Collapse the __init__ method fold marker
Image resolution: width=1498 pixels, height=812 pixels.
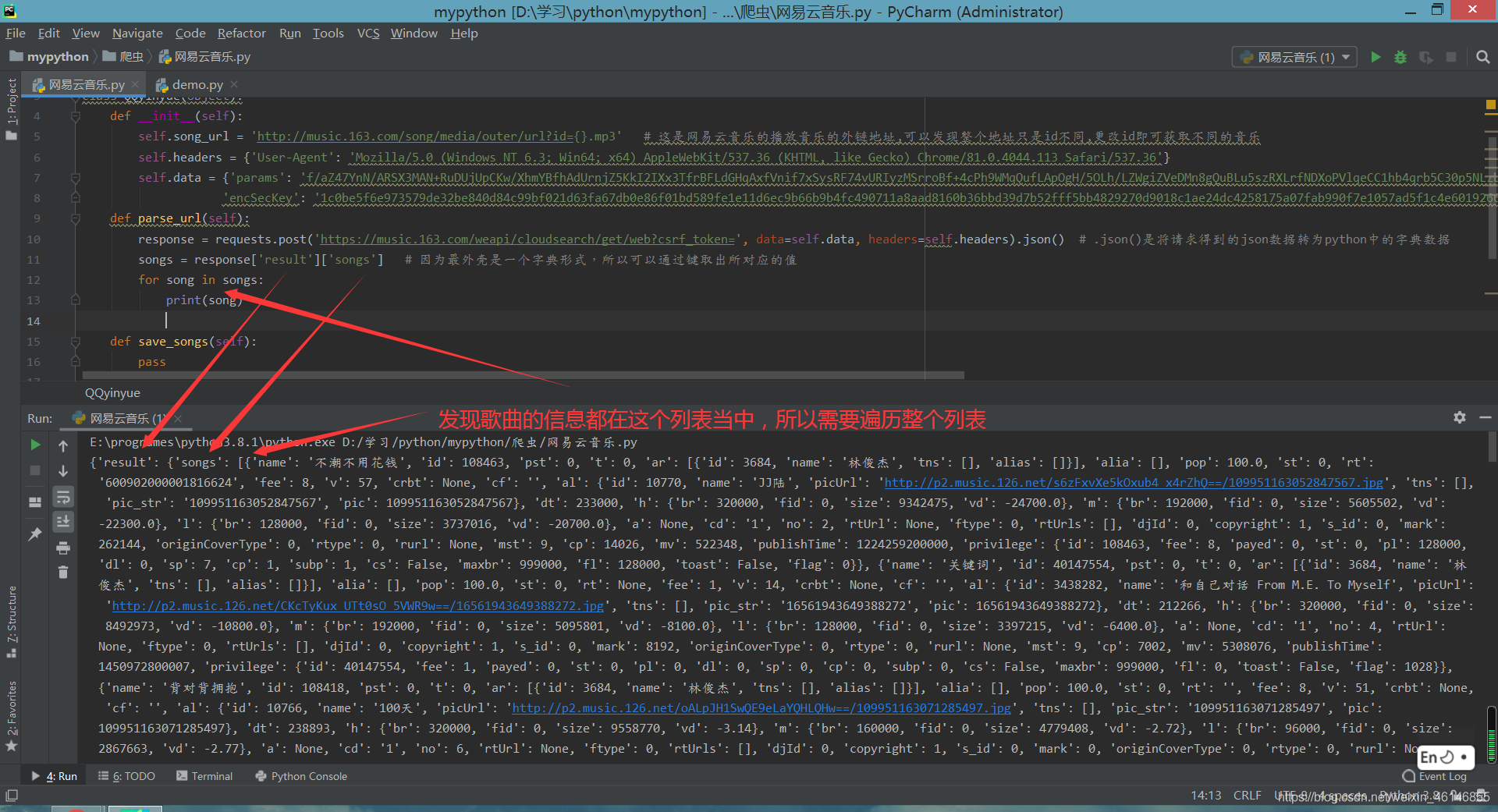[x=76, y=116]
